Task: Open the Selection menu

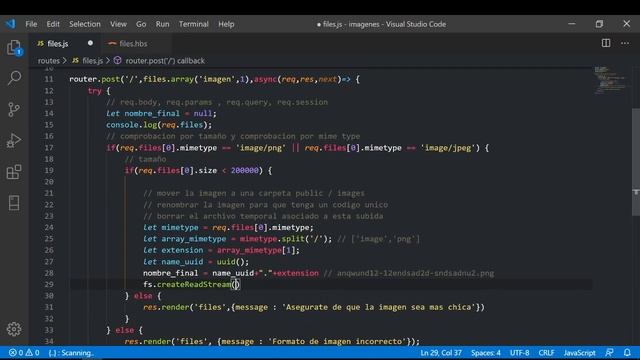Action: (x=84, y=24)
